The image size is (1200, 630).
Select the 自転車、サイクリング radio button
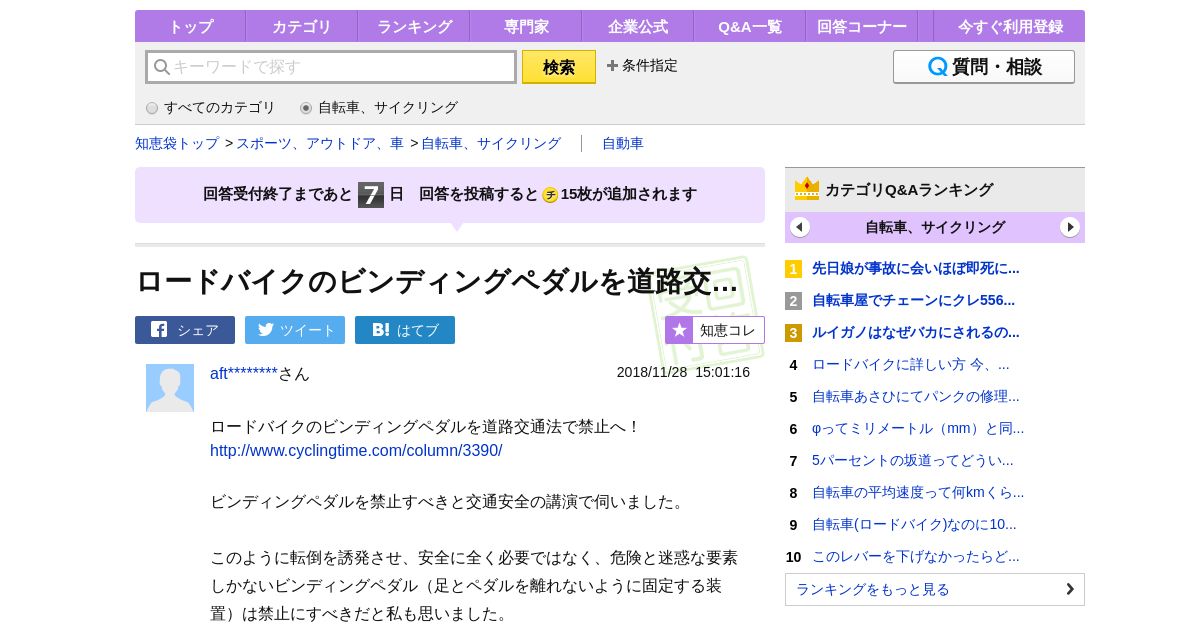click(306, 108)
